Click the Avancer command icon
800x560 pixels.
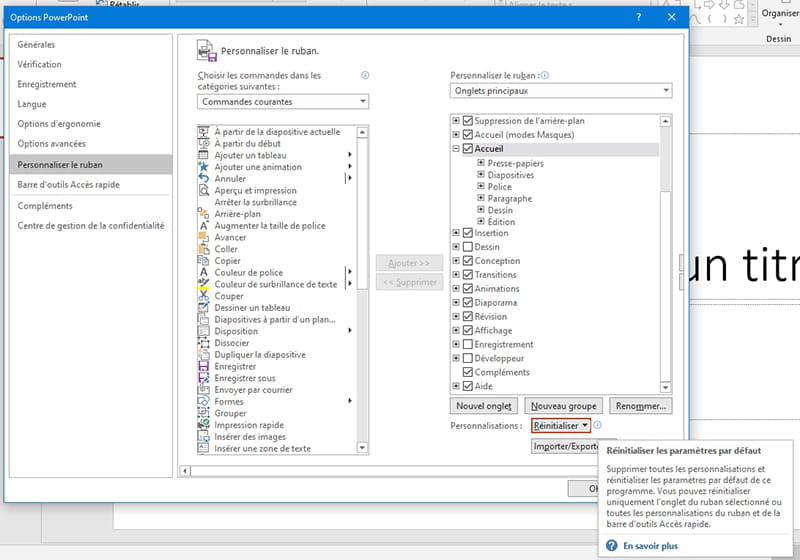click(203, 237)
